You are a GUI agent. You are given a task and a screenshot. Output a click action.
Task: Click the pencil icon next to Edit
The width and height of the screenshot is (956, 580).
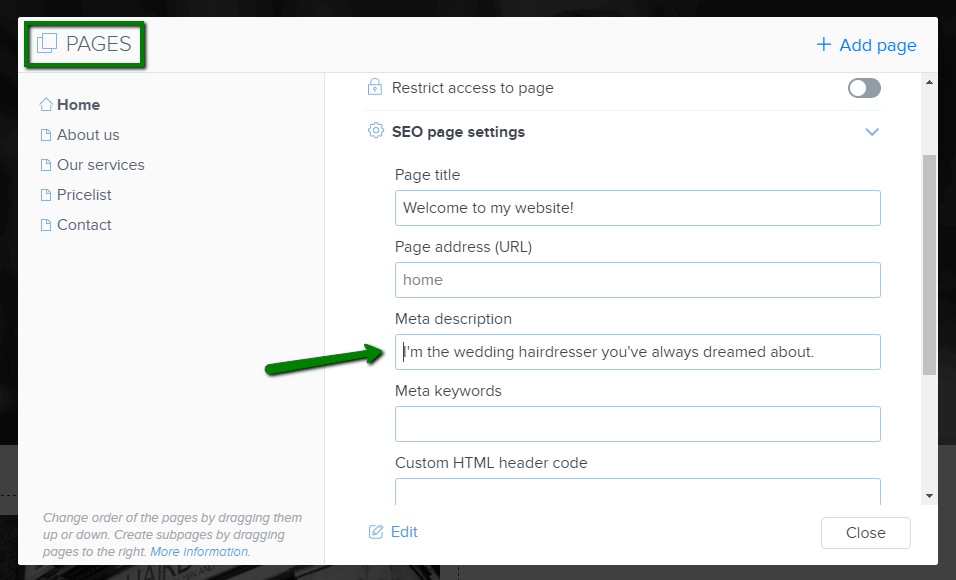coord(375,532)
